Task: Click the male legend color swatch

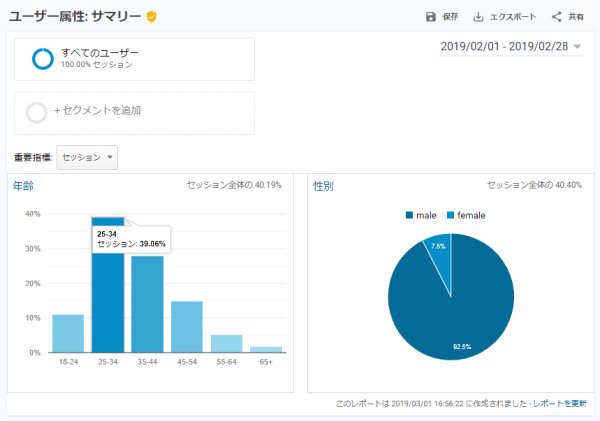Action: pyautogui.click(x=409, y=215)
